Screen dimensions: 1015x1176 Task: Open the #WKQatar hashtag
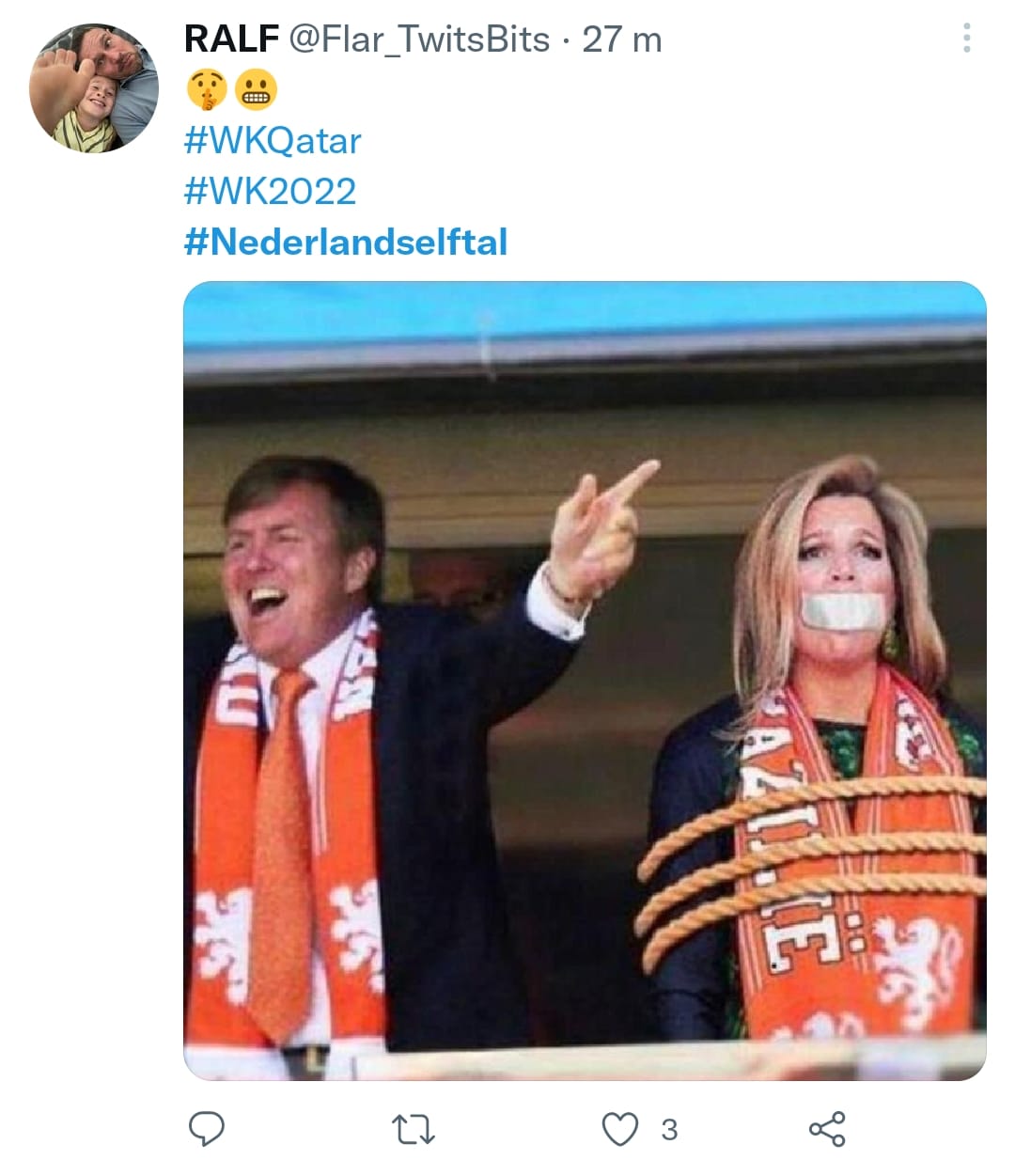[x=273, y=141]
